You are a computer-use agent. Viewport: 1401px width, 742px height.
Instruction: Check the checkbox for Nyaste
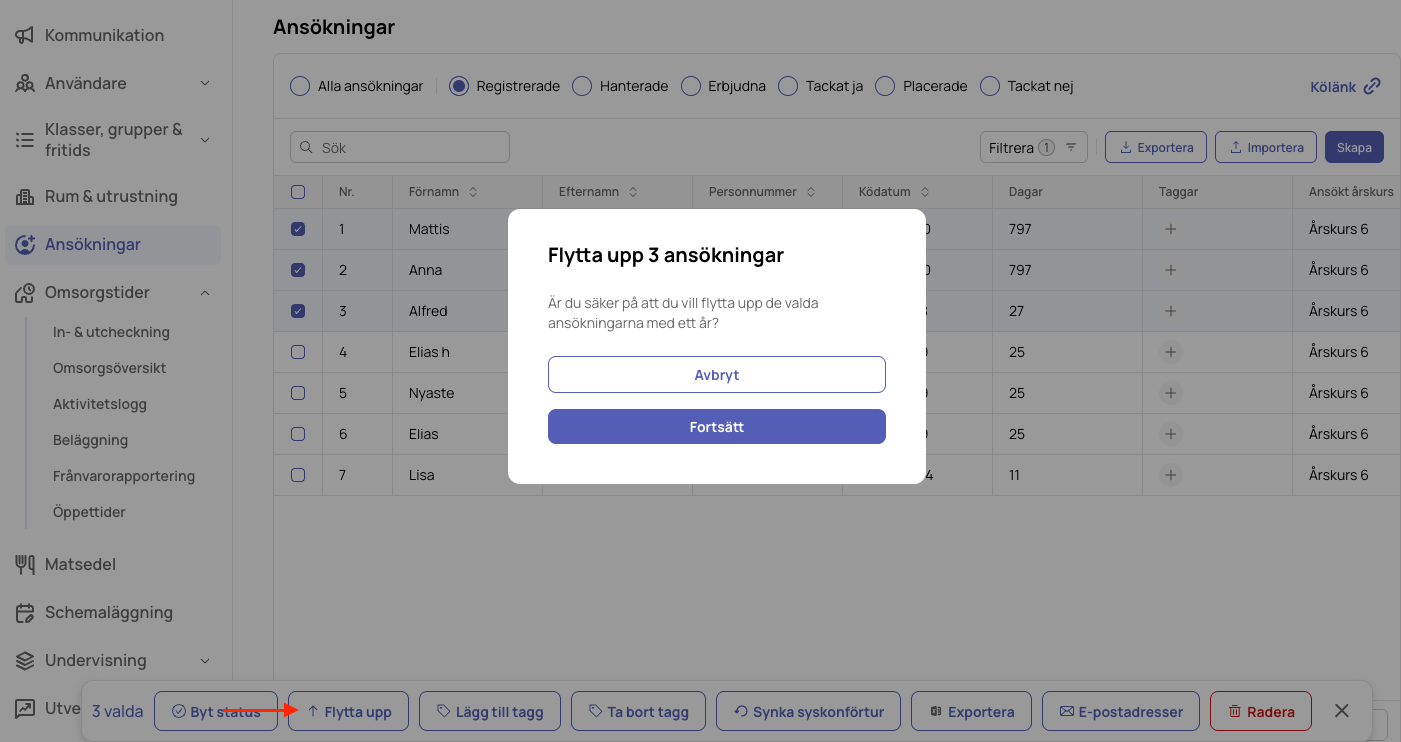point(298,393)
